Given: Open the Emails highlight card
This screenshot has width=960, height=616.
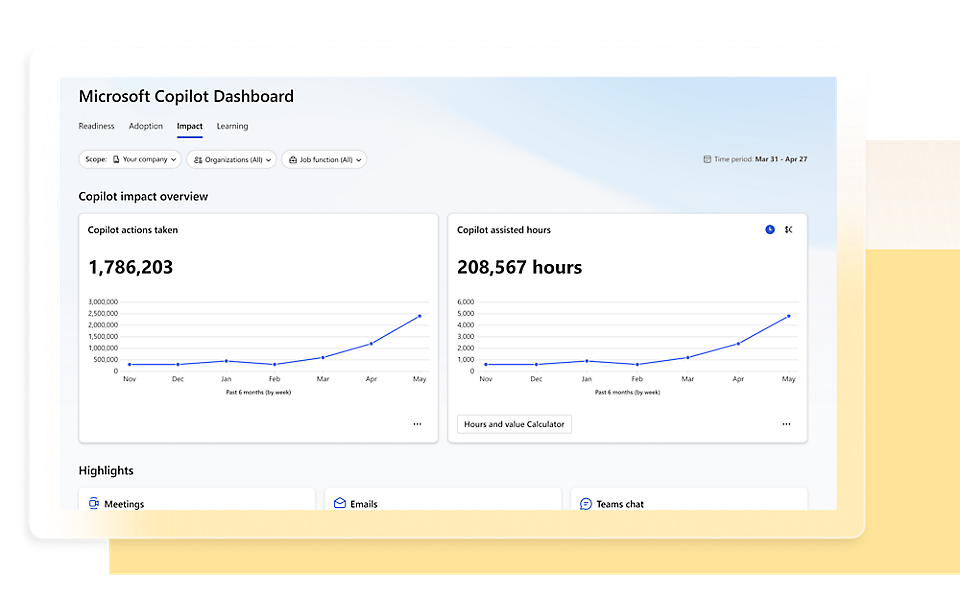Looking at the screenshot, I should [x=443, y=499].
